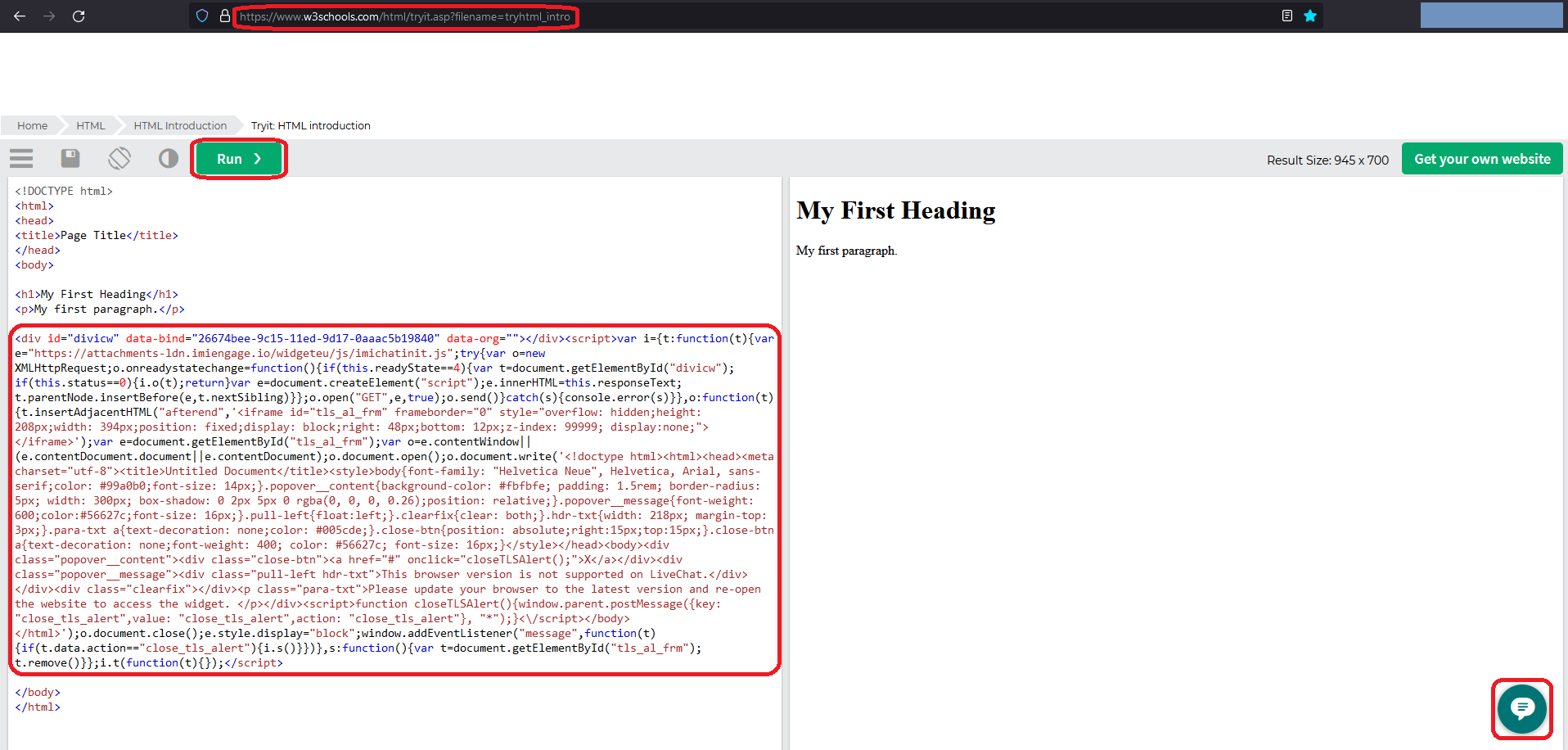Click the closing </html> tag line
The image size is (1568, 750).
[38, 707]
